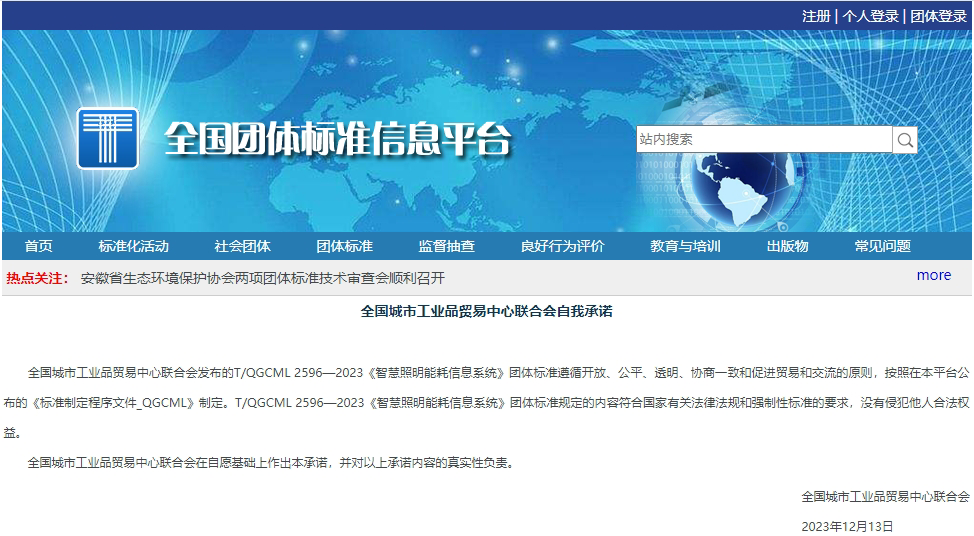Click the text 《标准制定程序文件_QGCML》
The width and height of the screenshot is (974, 536).
(x=111, y=402)
